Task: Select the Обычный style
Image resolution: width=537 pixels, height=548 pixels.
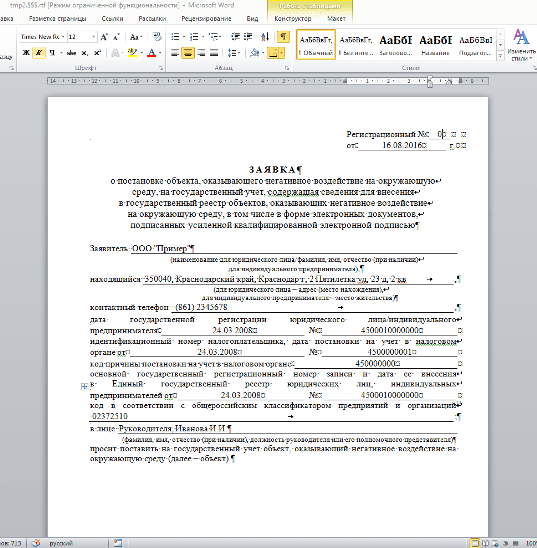Action: tap(315, 45)
